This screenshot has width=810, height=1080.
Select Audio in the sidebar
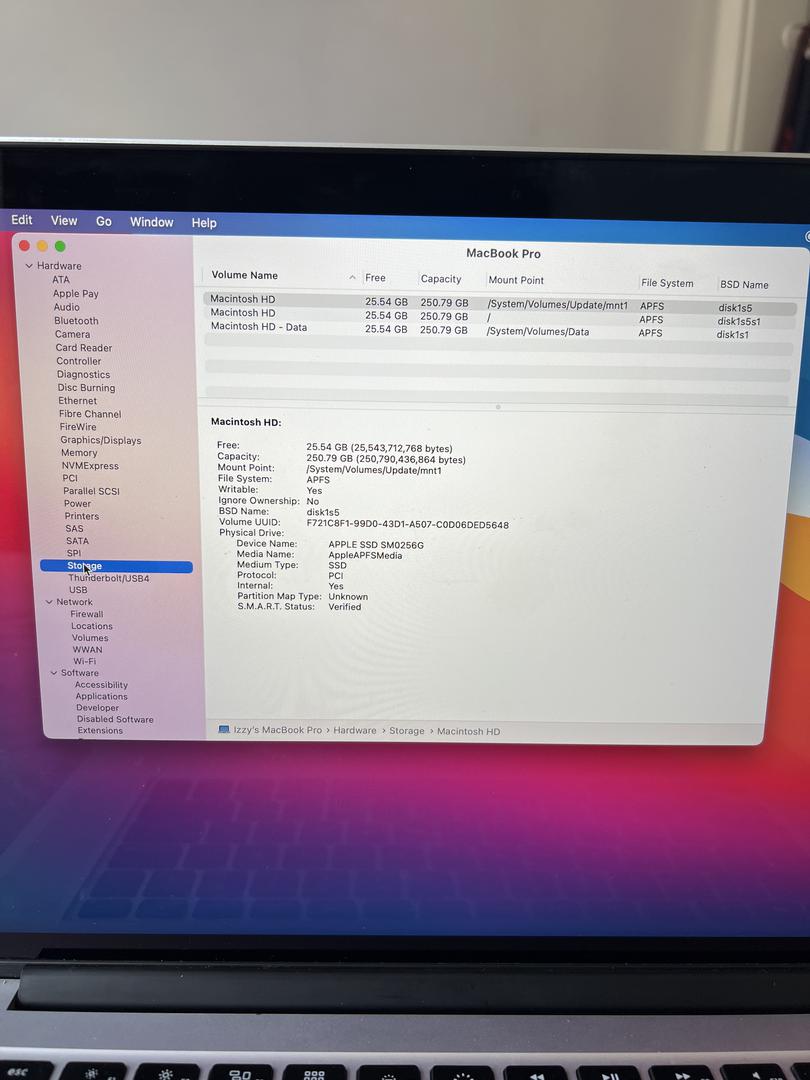point(67,307)
